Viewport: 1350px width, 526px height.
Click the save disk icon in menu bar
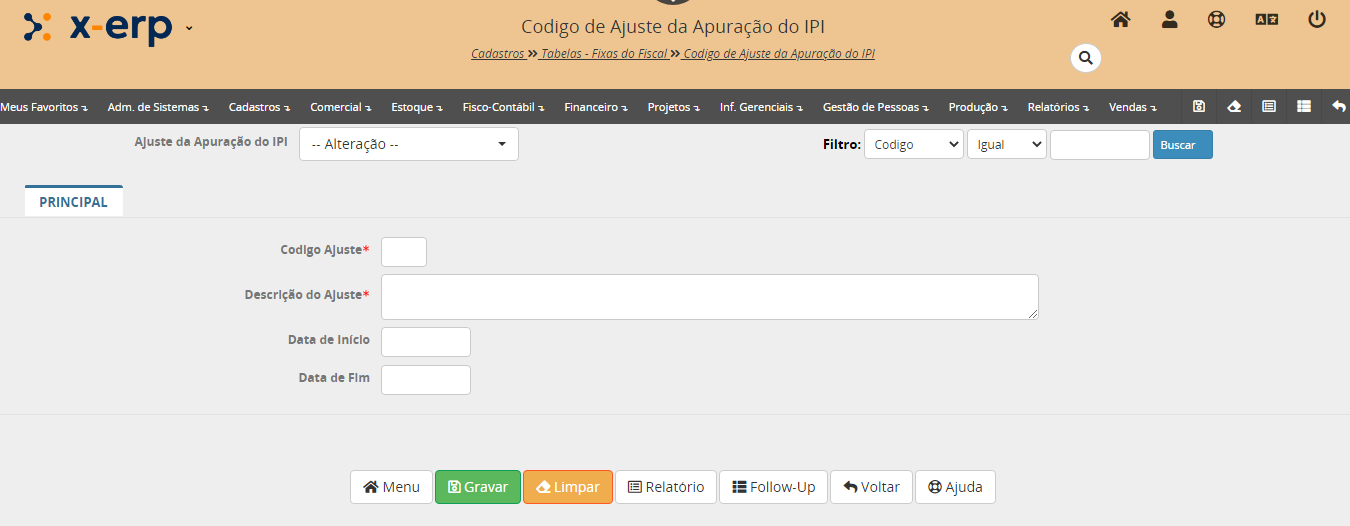point(1199,106)
